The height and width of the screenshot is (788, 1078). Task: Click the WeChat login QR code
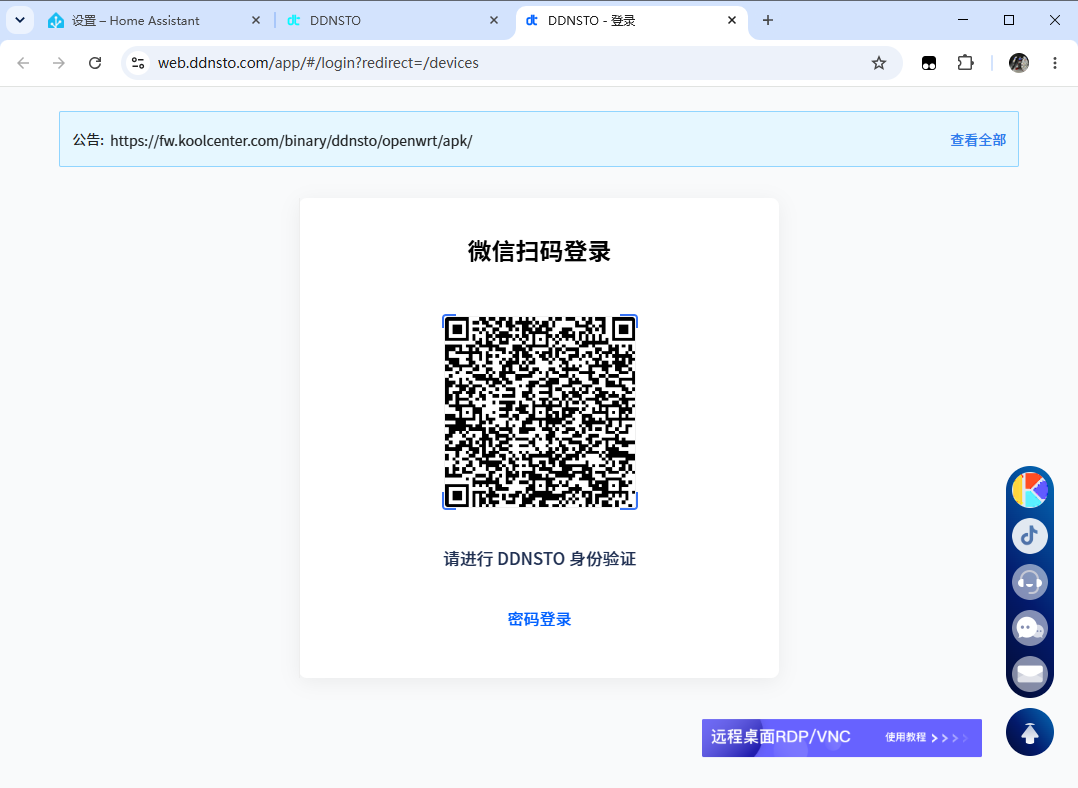tap(540, 412)
